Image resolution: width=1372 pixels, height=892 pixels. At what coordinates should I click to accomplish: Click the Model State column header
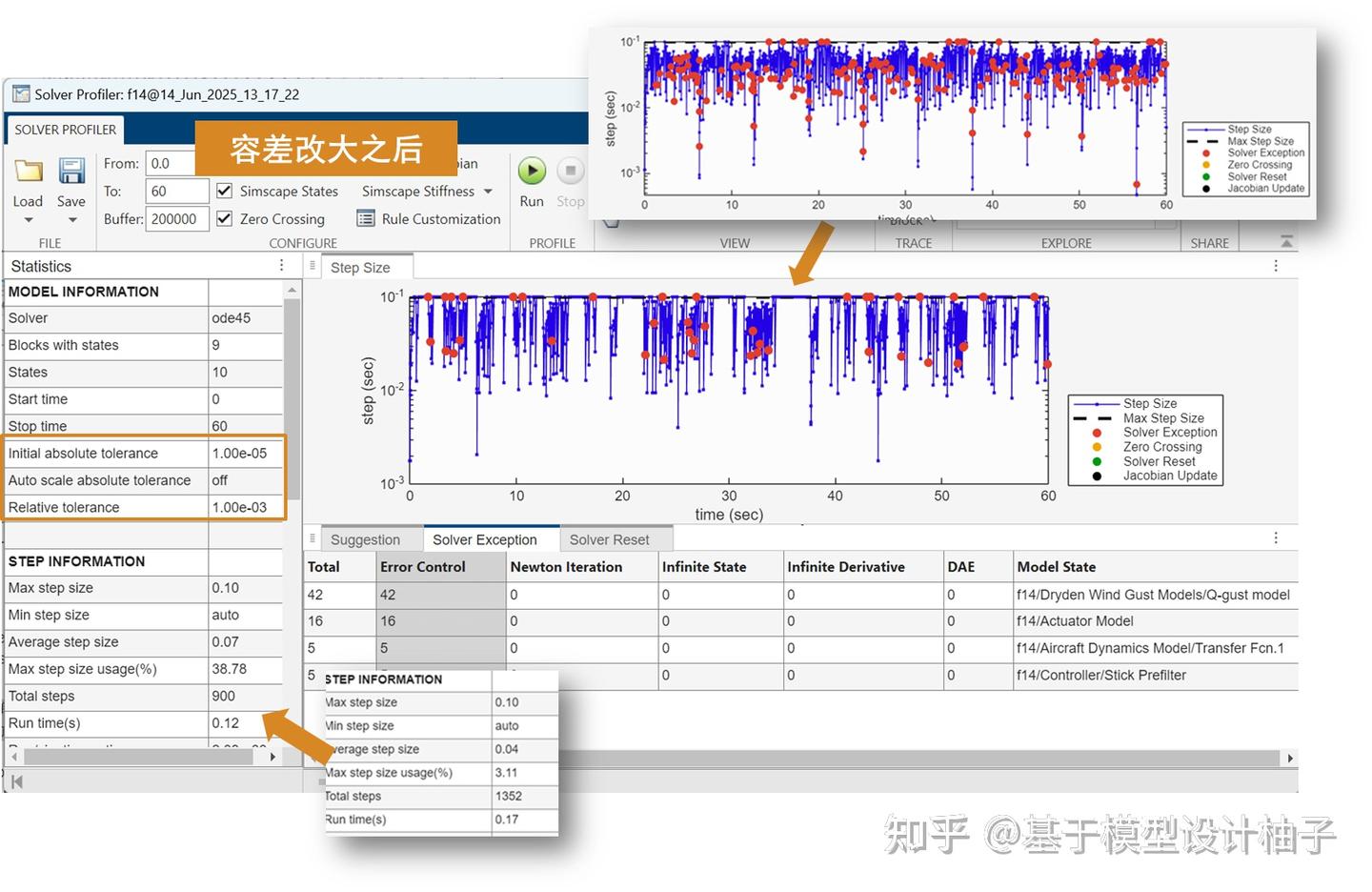(1155, 566)
